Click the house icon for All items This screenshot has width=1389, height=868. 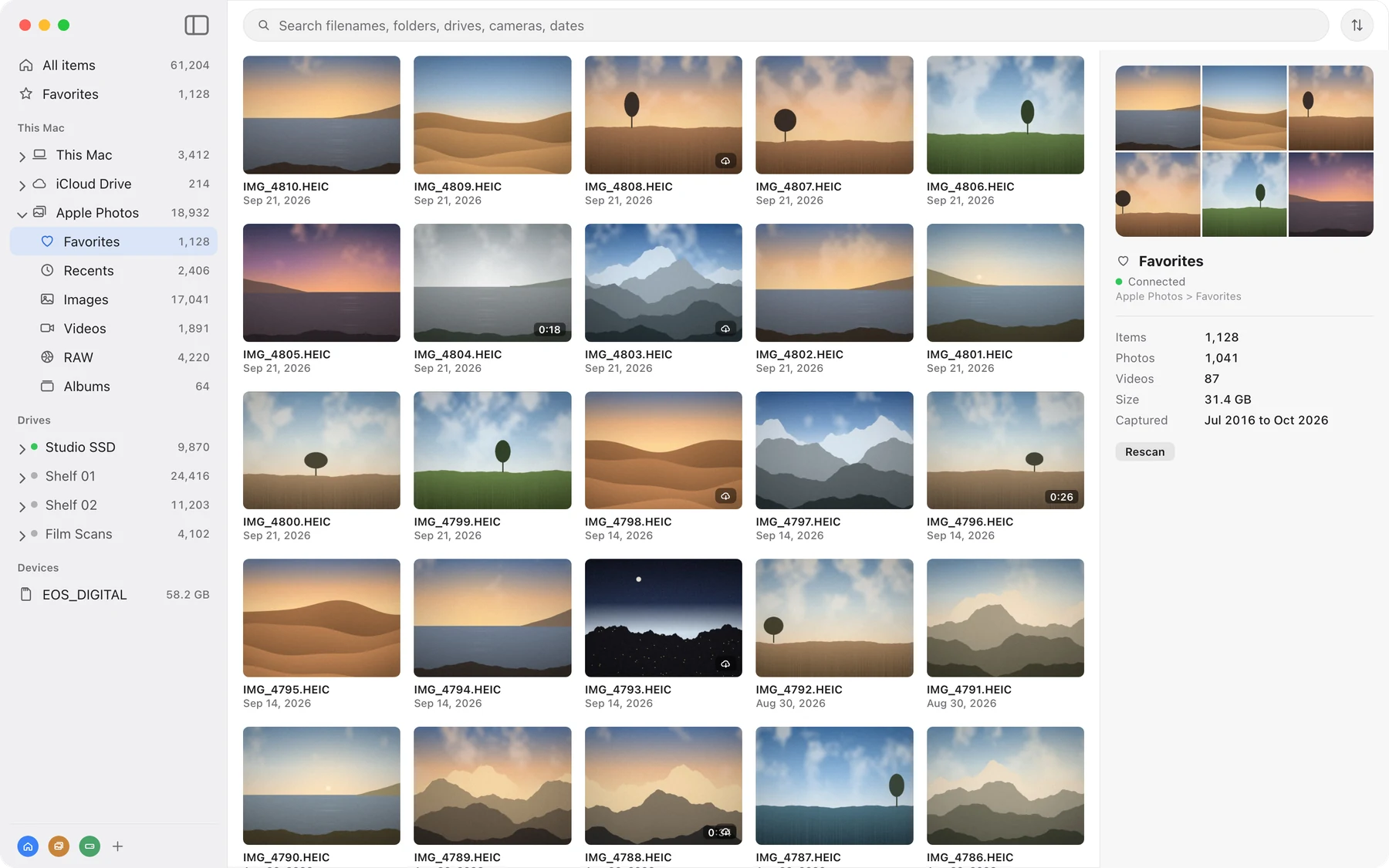(x=26, y=65)
